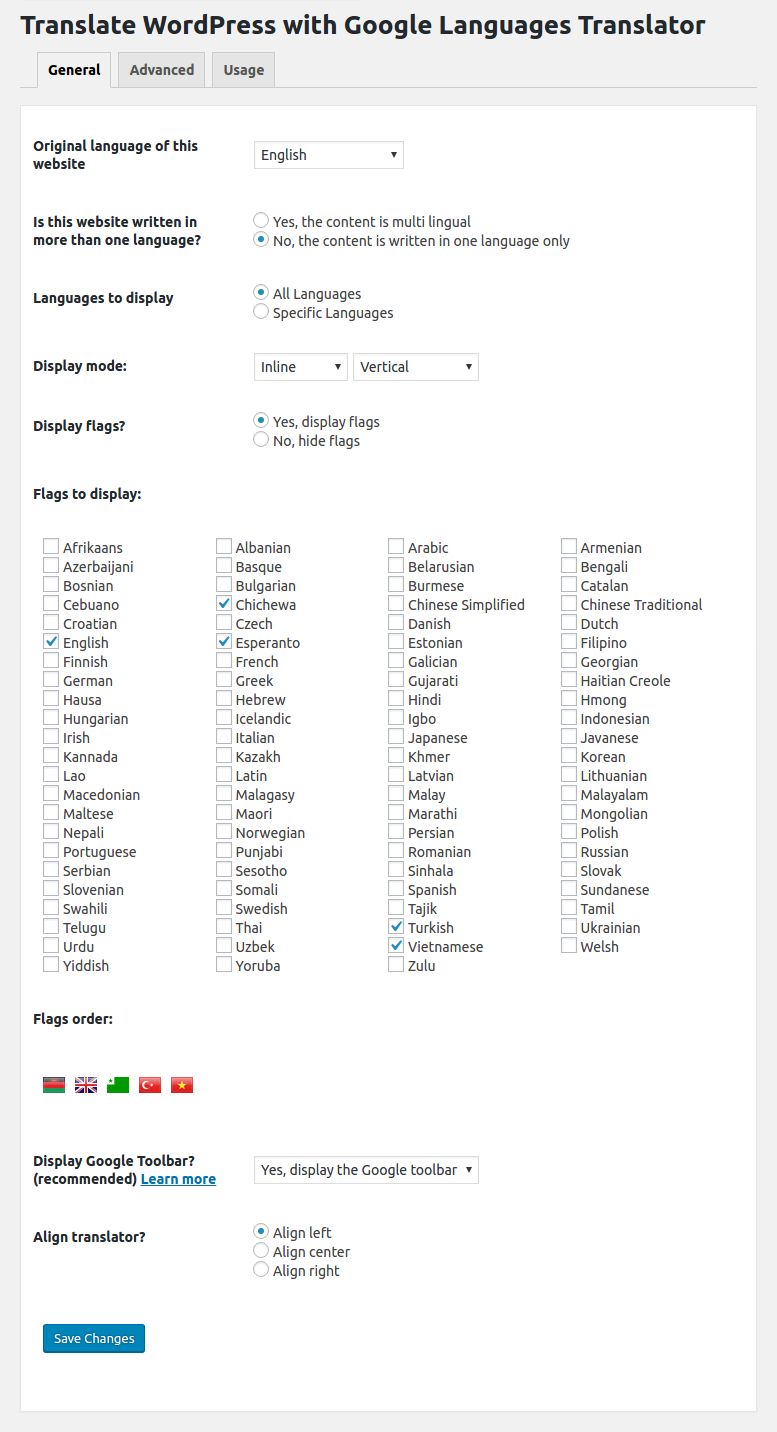Choose Align left radio button
This screenshot has width=777, height=1432.
[262, 1232]
